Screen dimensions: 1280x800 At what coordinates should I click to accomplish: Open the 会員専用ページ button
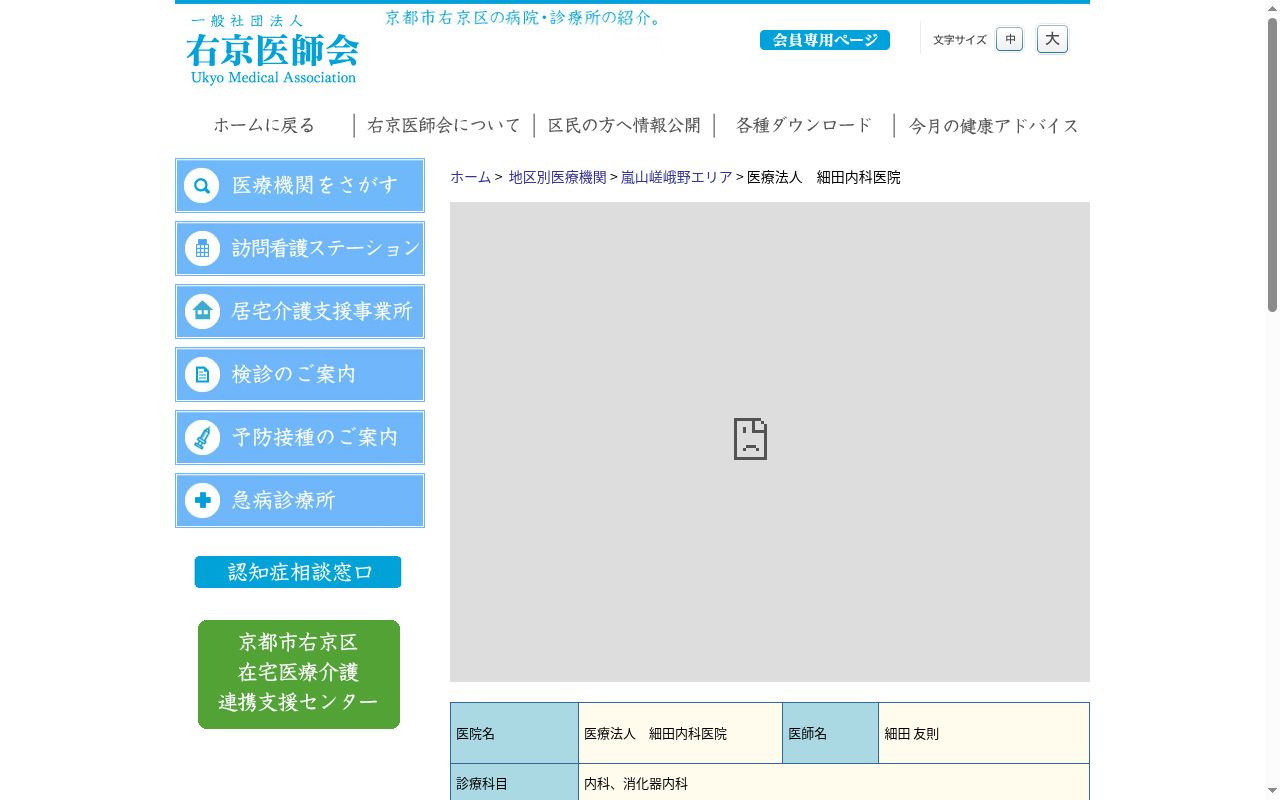click(x=825, y=40)
